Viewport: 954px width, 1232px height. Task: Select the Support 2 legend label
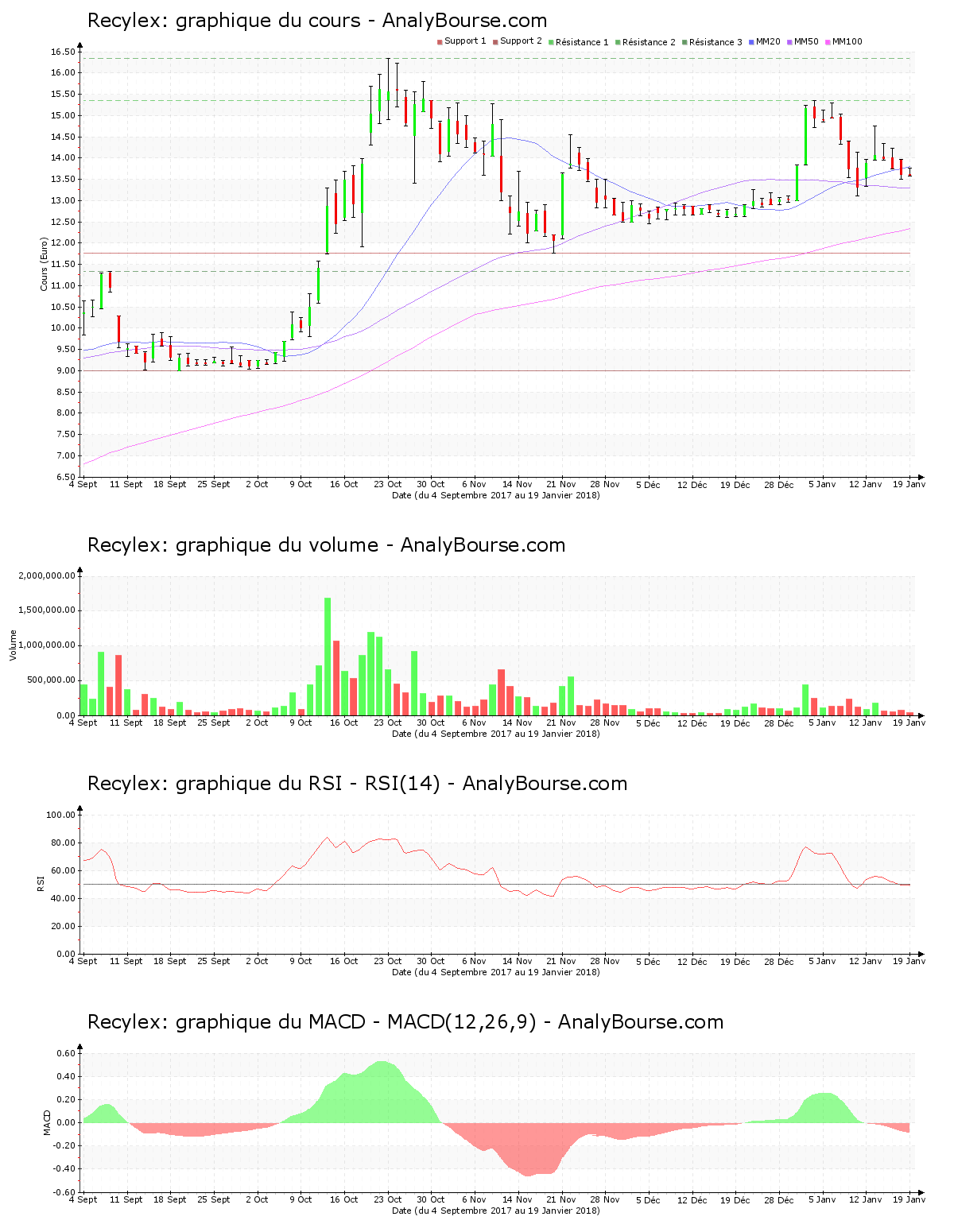click(x=521, y=41)
